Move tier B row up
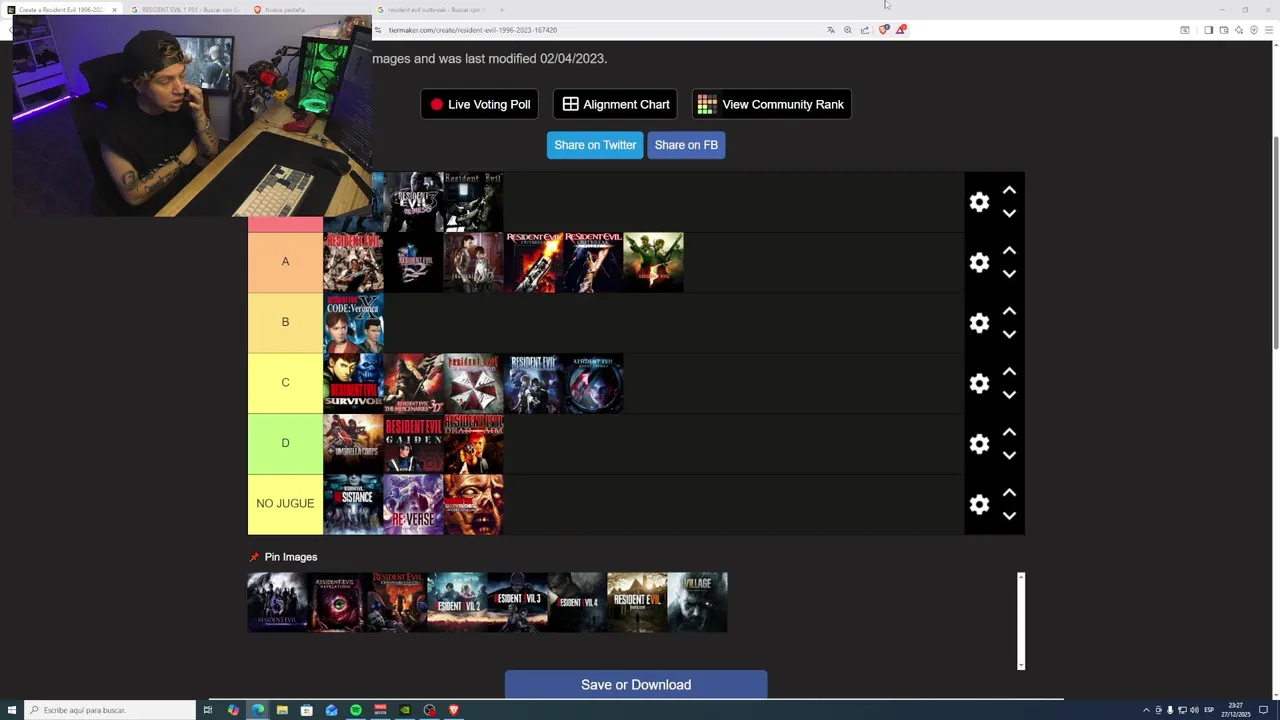Image resolution: width=1280 pixels, height=720 pixels. tap(1009, 311)
